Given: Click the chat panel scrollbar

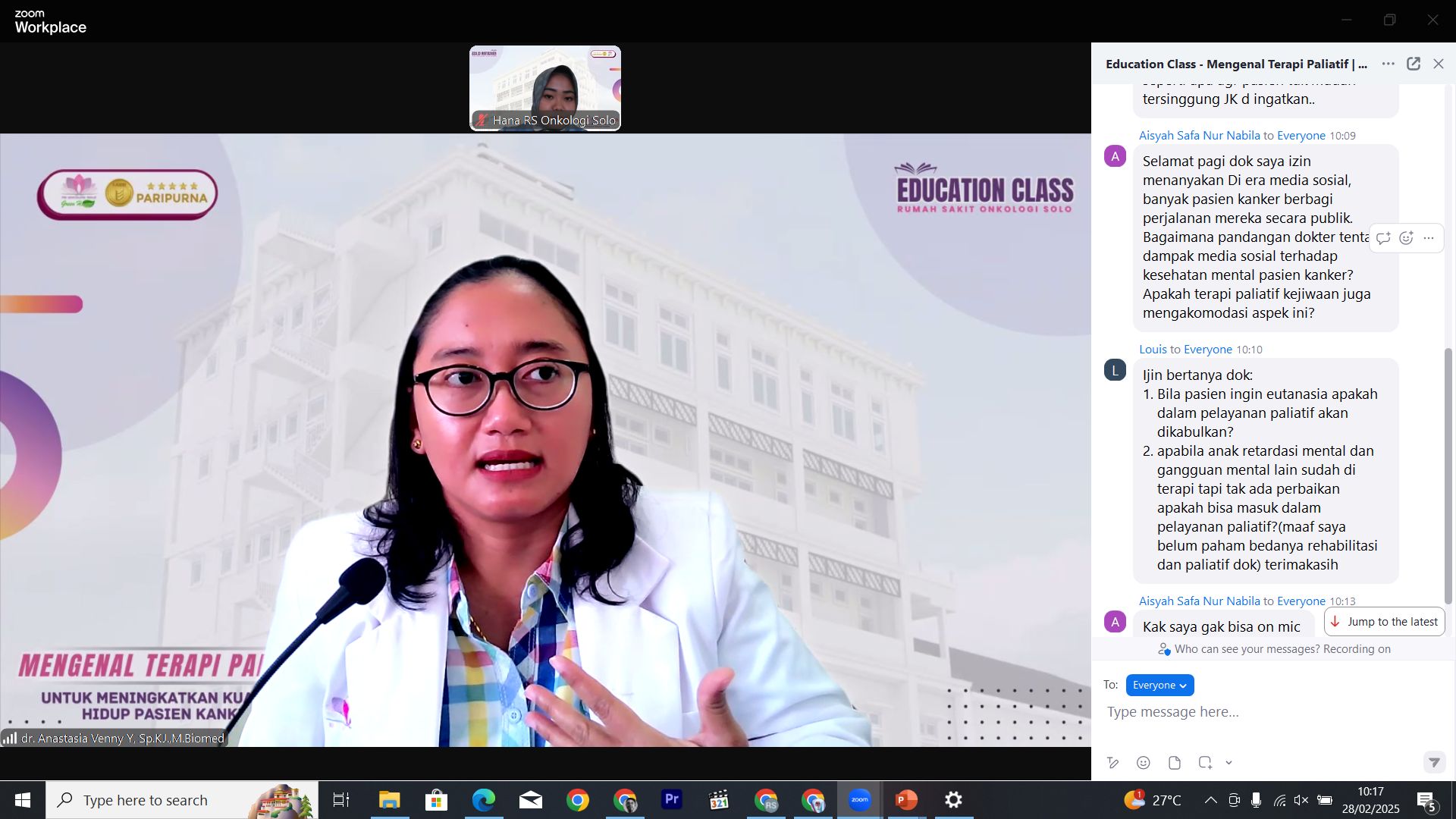Looking at the screenshot, I should click(x=1447, y=475).
